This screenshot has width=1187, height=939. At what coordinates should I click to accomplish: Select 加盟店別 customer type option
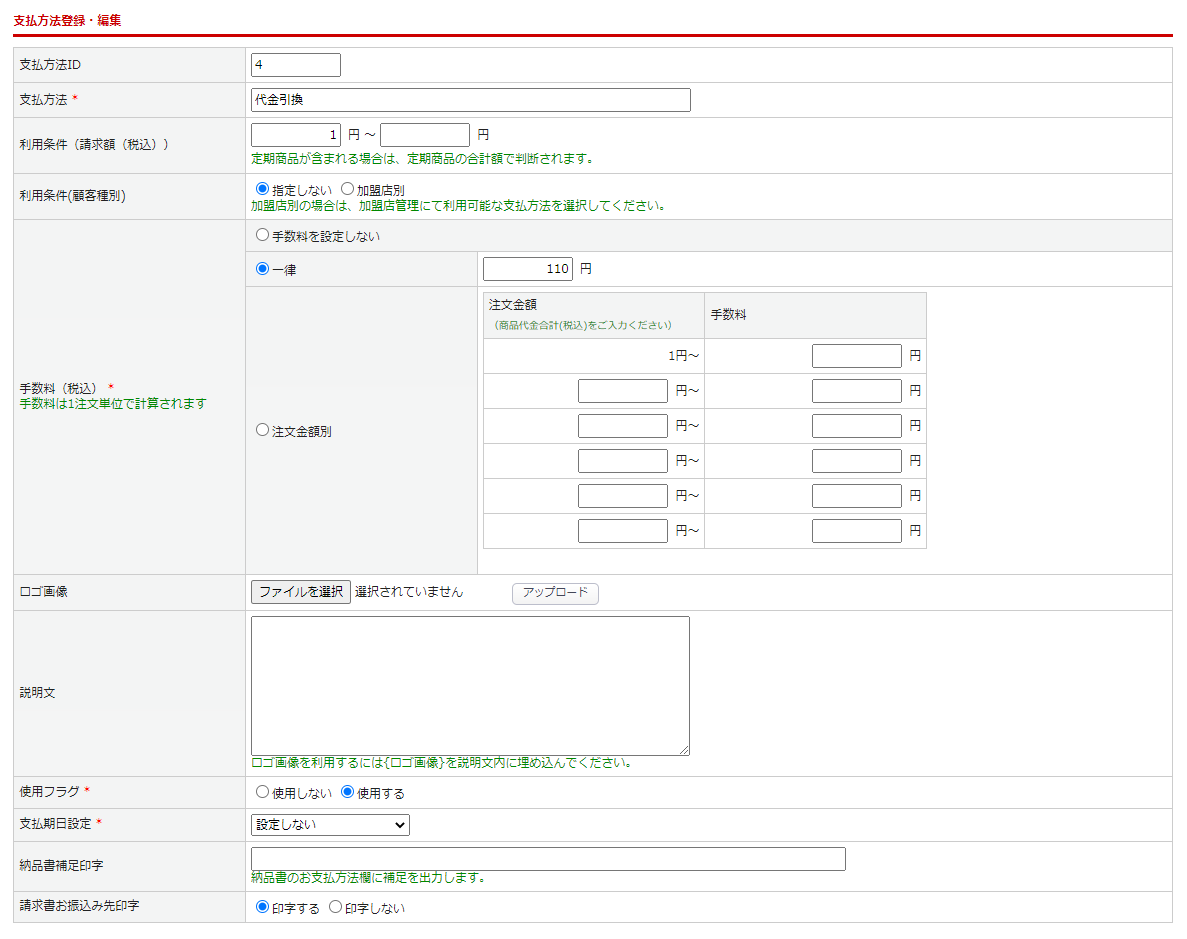click(348, 189)
